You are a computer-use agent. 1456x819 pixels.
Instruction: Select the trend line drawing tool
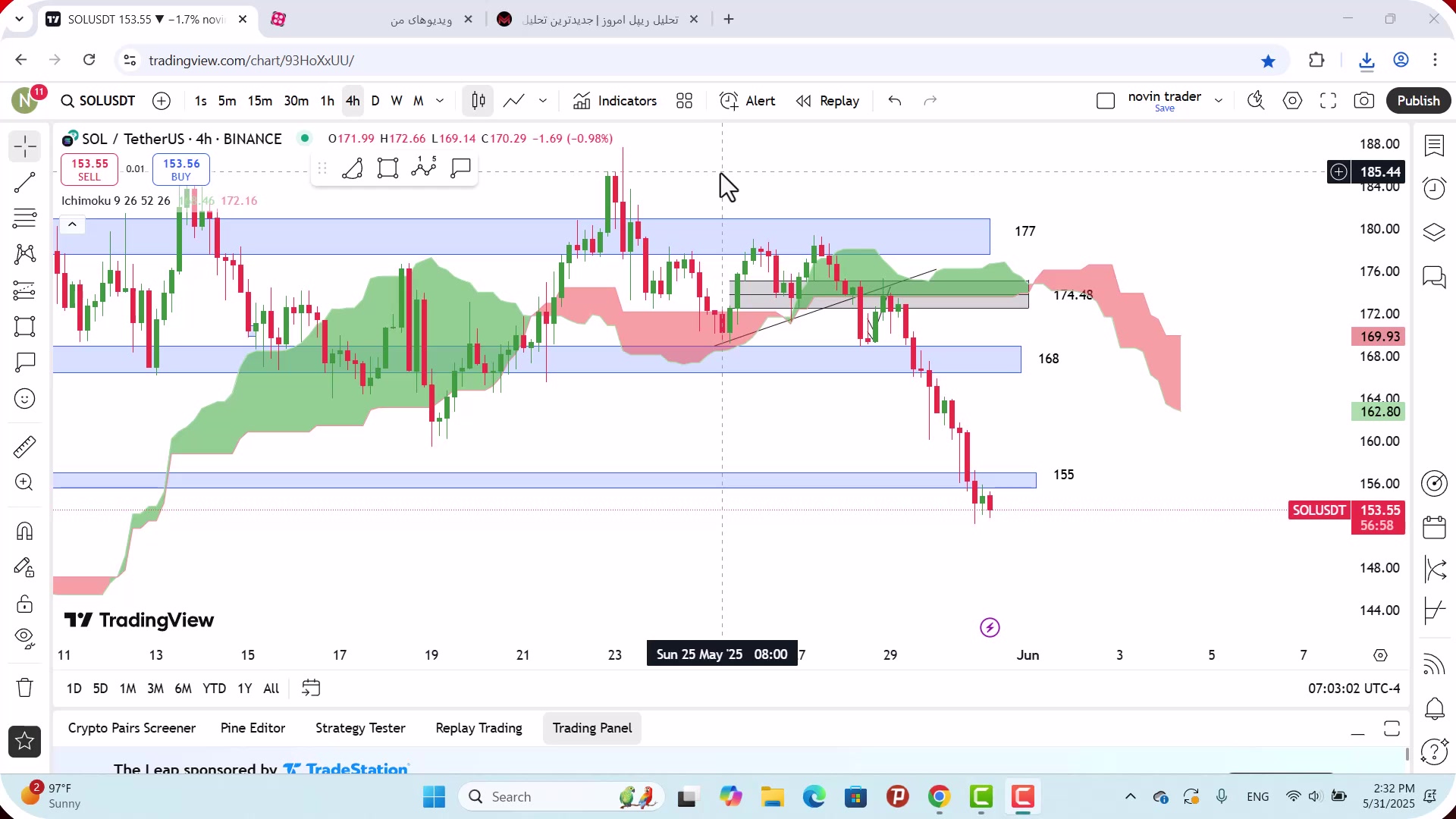[x=25, y=182]
